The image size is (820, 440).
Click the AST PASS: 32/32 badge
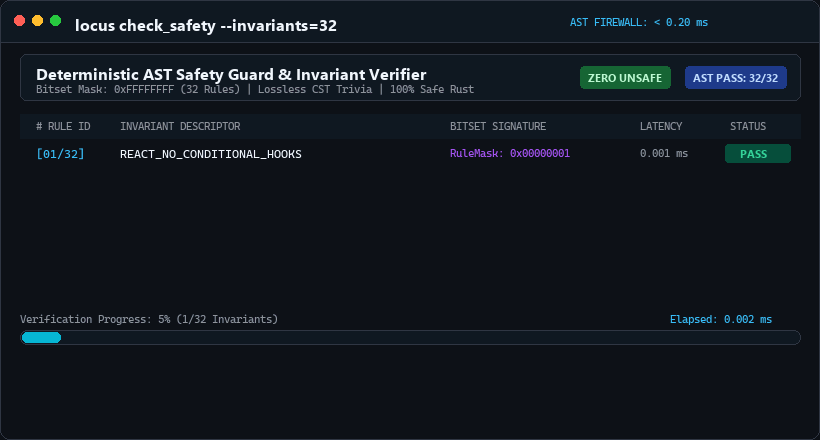tap(735, 78)
